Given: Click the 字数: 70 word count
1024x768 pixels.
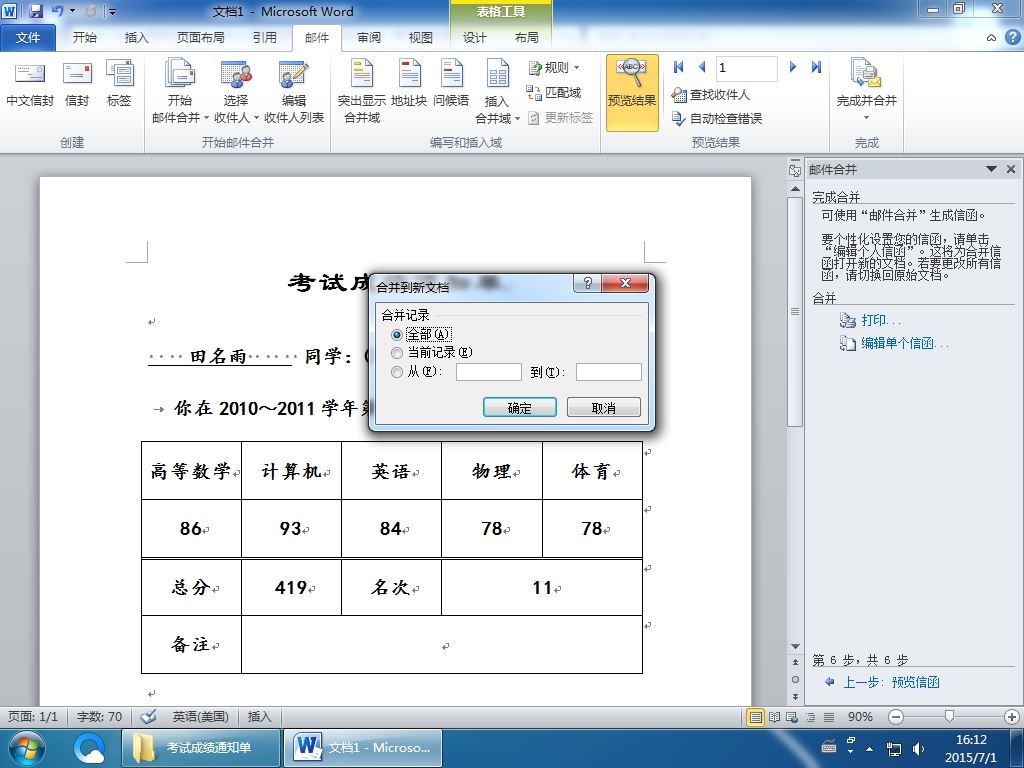Looking at the screenshot, I should click(x=99, y=716).
